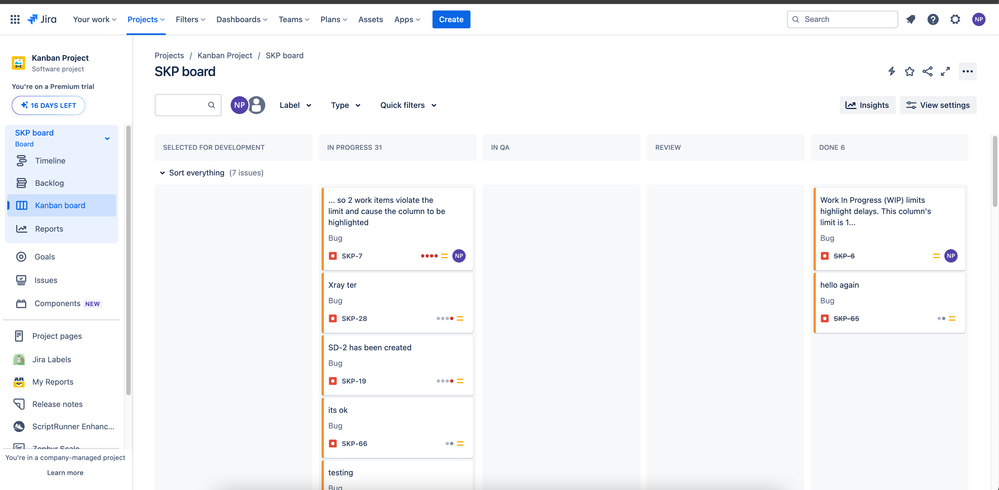
Task: Click the blue Create button
Action: (x=451, y=19)
